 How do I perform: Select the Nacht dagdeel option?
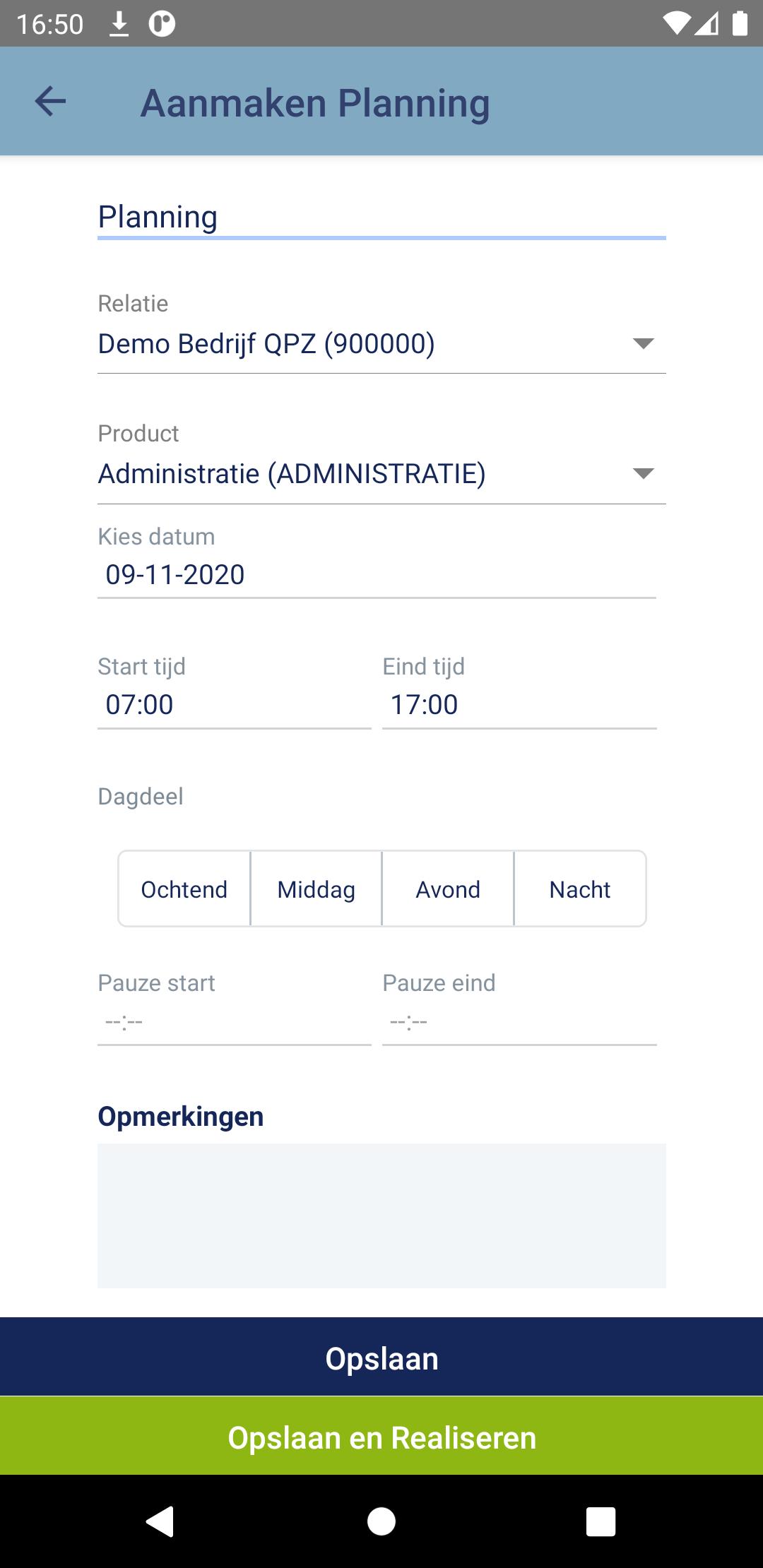[580, 889]
